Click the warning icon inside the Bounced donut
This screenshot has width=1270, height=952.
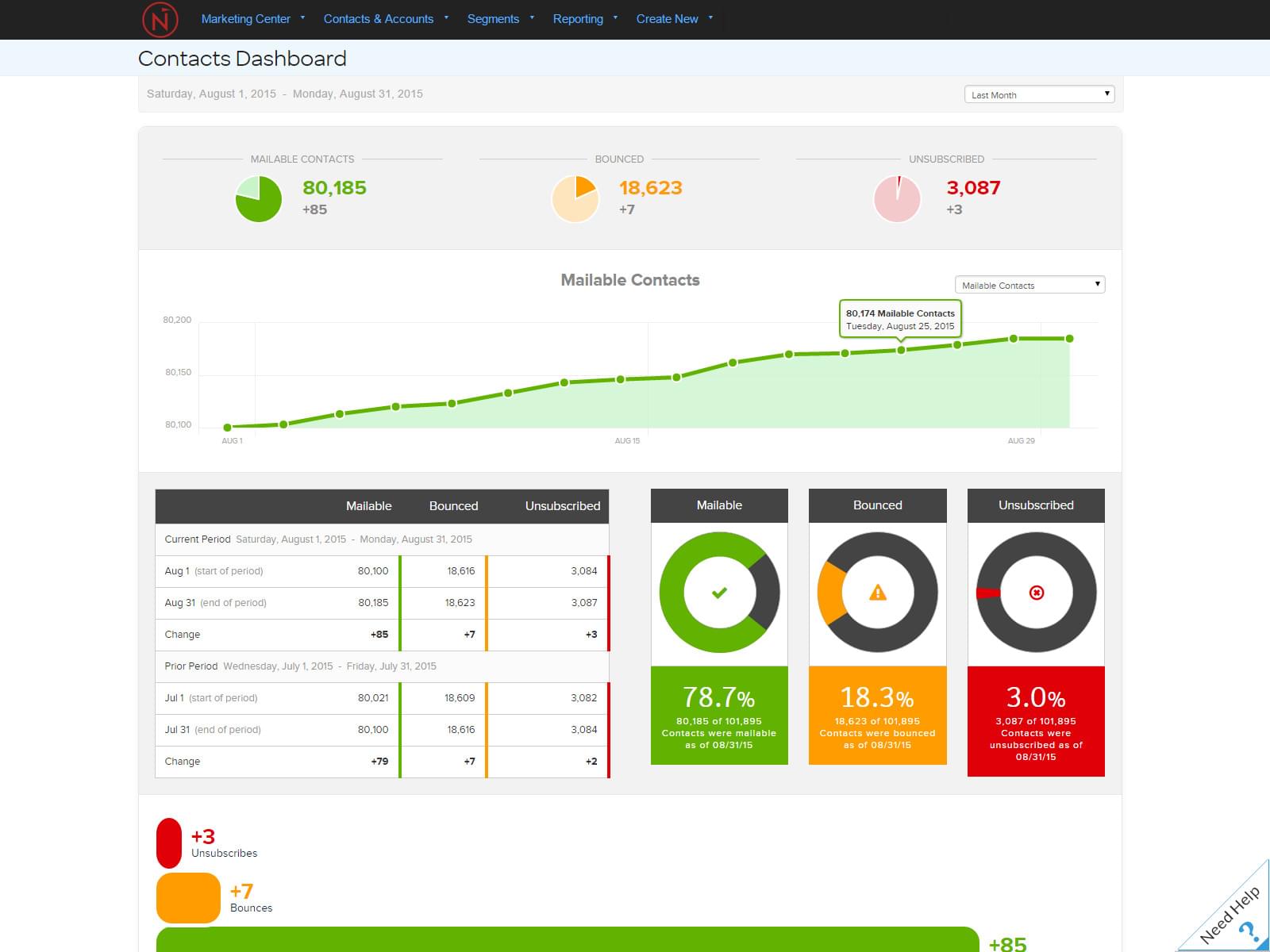[x=876, y=591]
